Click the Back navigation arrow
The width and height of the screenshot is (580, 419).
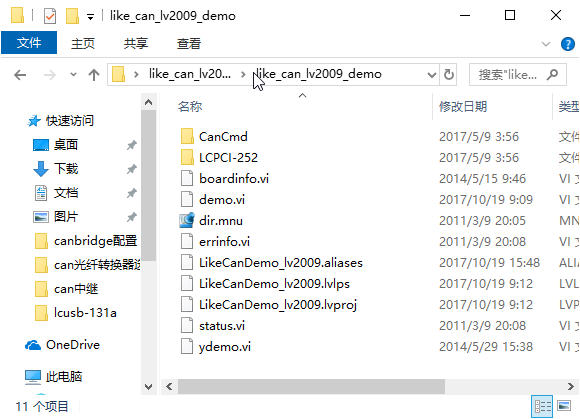(20, 75)
